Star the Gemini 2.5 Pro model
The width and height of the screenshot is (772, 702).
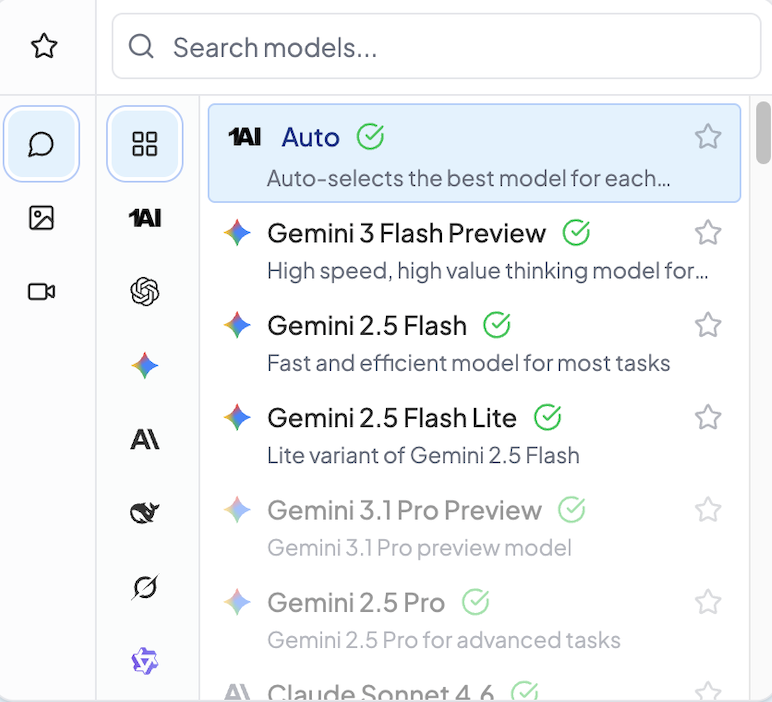[x=708, y=602]
